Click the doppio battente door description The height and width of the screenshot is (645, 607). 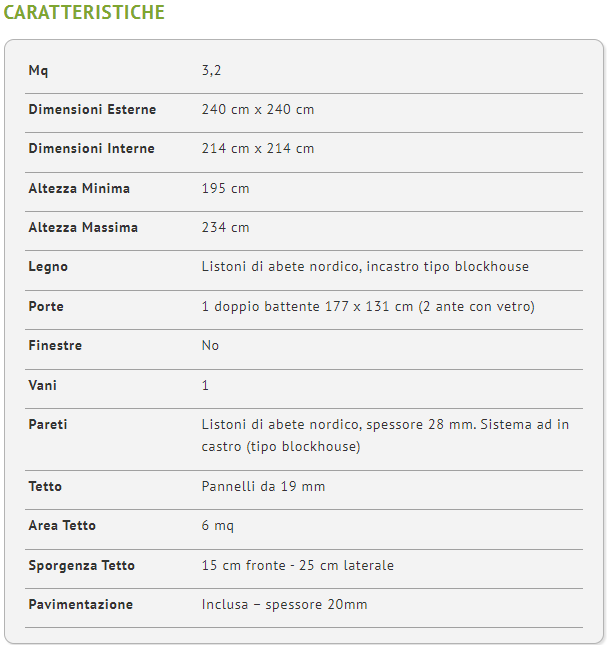[368, 306]
